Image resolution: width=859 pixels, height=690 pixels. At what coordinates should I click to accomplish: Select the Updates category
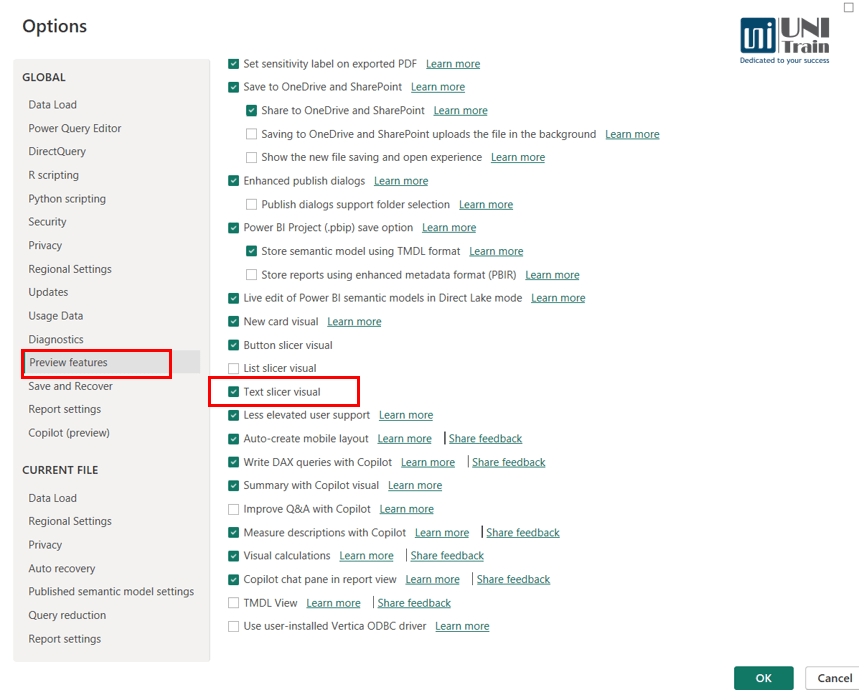coord(48,292)
